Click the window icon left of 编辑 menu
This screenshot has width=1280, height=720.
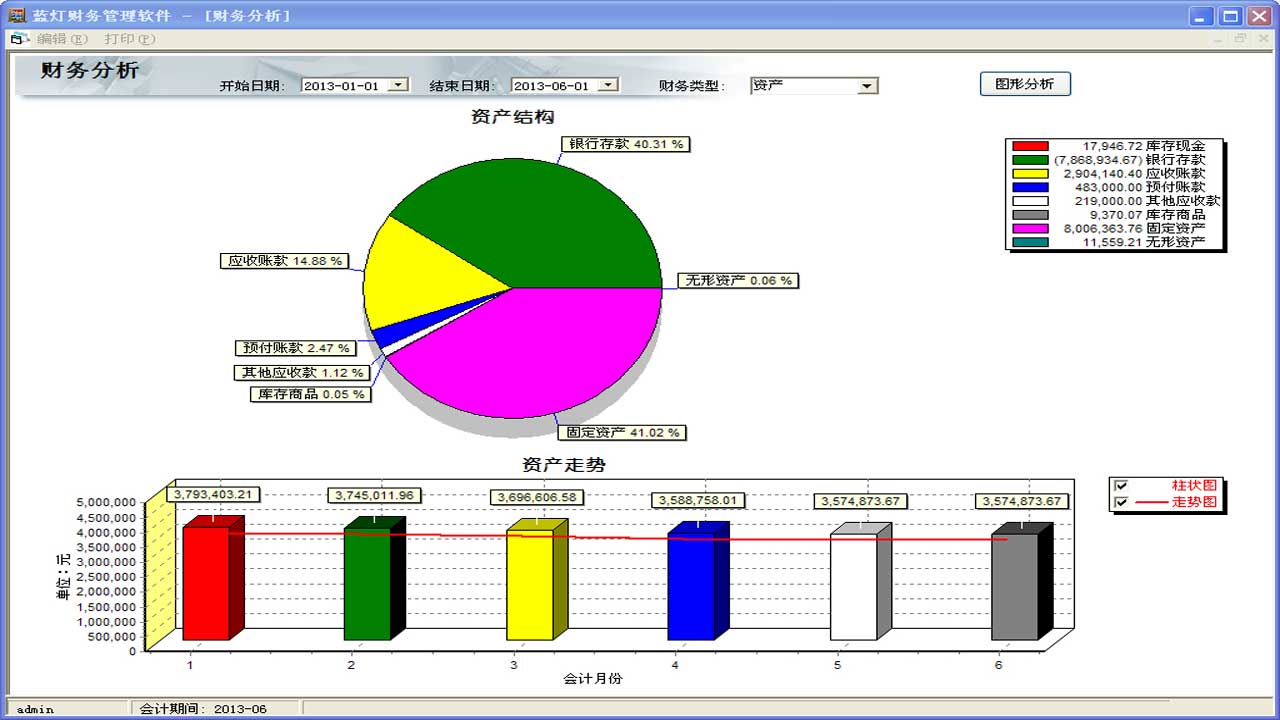click(17, 38)
